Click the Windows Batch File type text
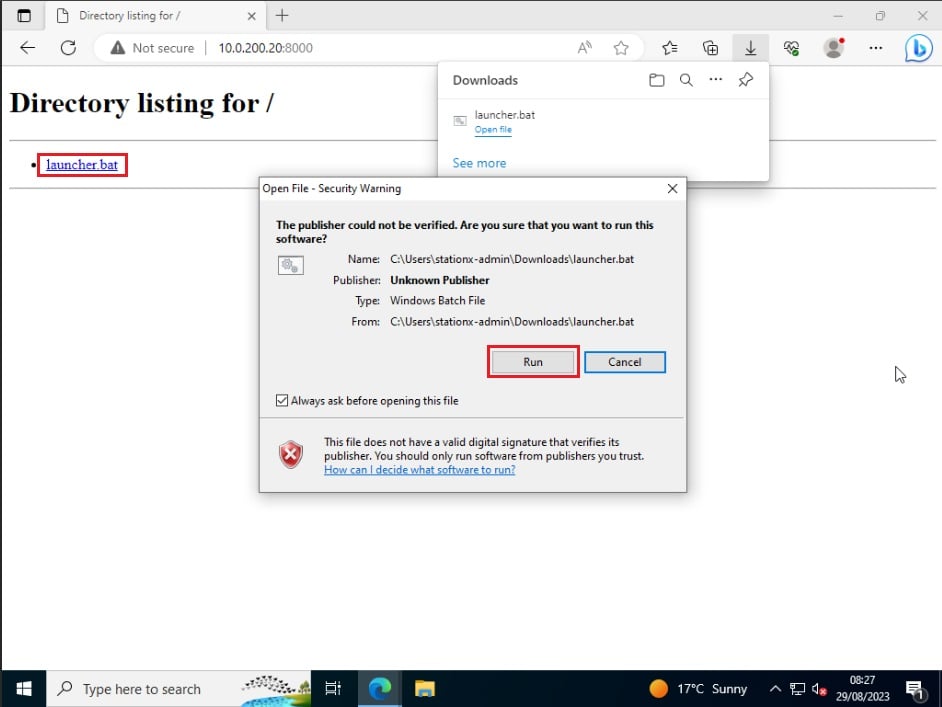942x707 pixels. tap(437, 300)
